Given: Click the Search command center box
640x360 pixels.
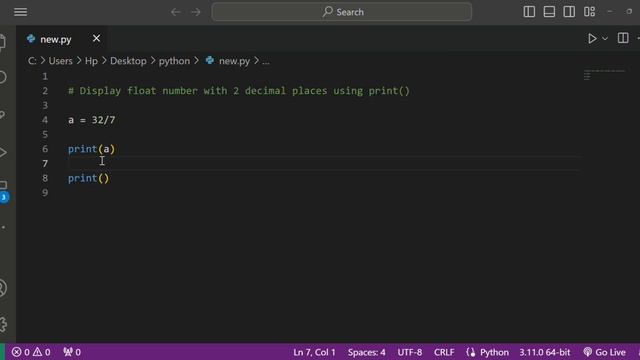Looking at the screenshot, I should 342,12.
